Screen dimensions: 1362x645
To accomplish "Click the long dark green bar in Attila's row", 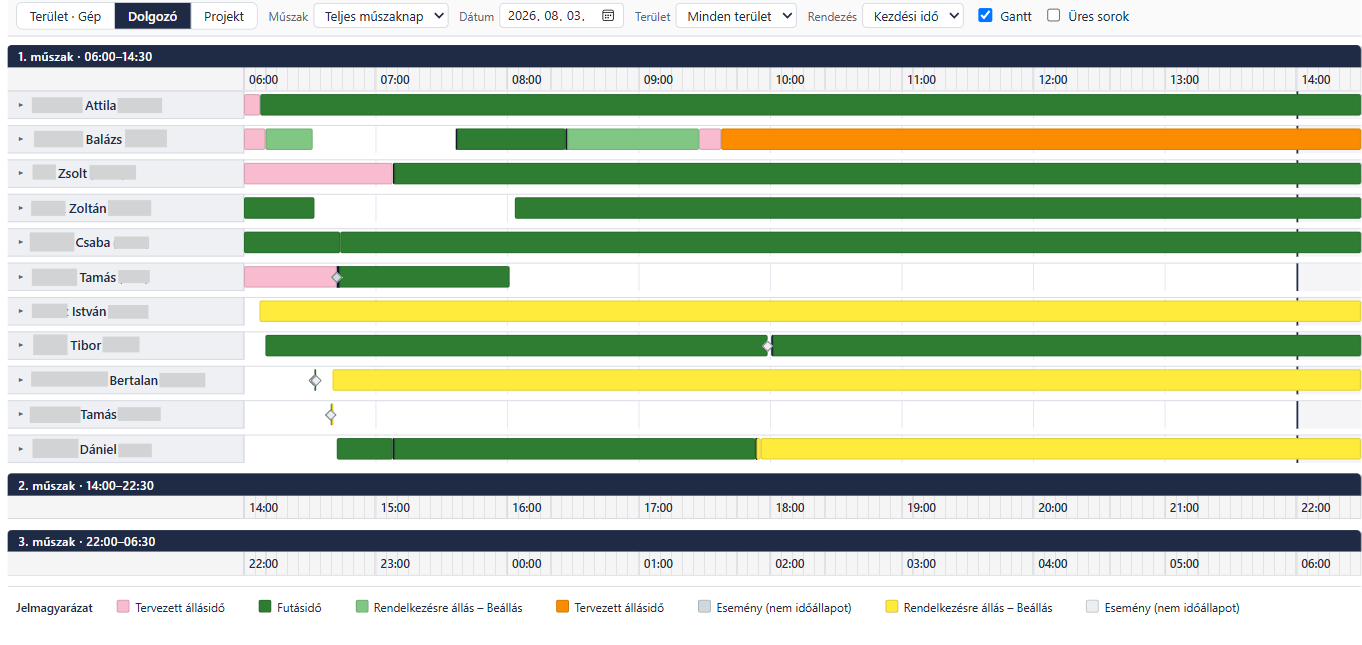I will pyautogui.click(x=810, y=105).
